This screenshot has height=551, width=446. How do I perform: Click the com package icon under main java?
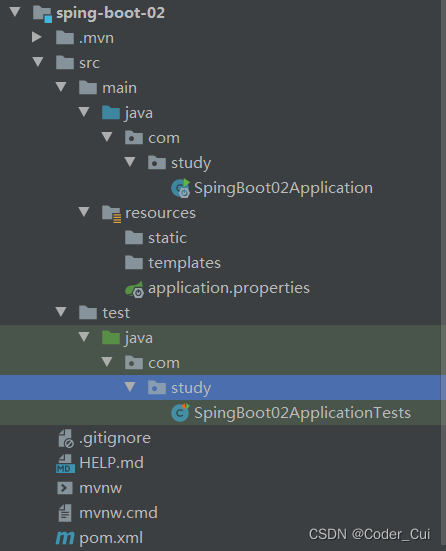click(x=134, y=137)
